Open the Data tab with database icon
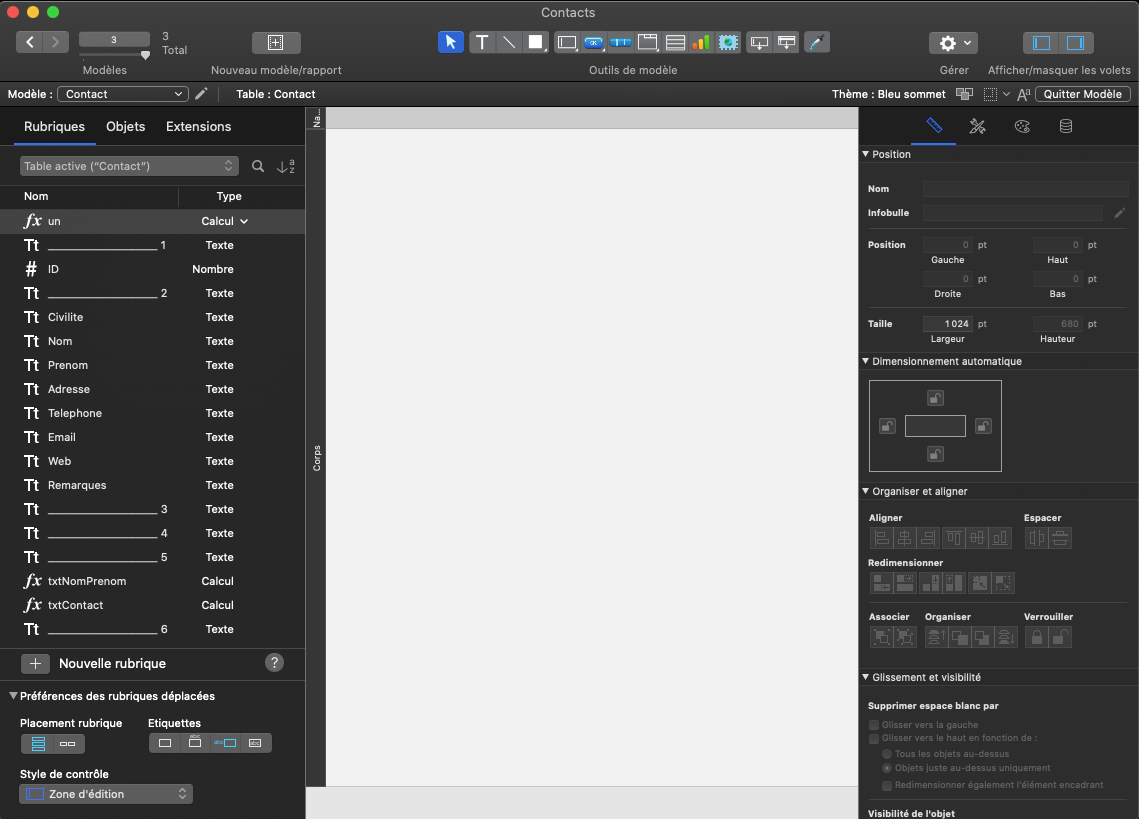This screenshot has height=819, width=1139. (1066, 126)
